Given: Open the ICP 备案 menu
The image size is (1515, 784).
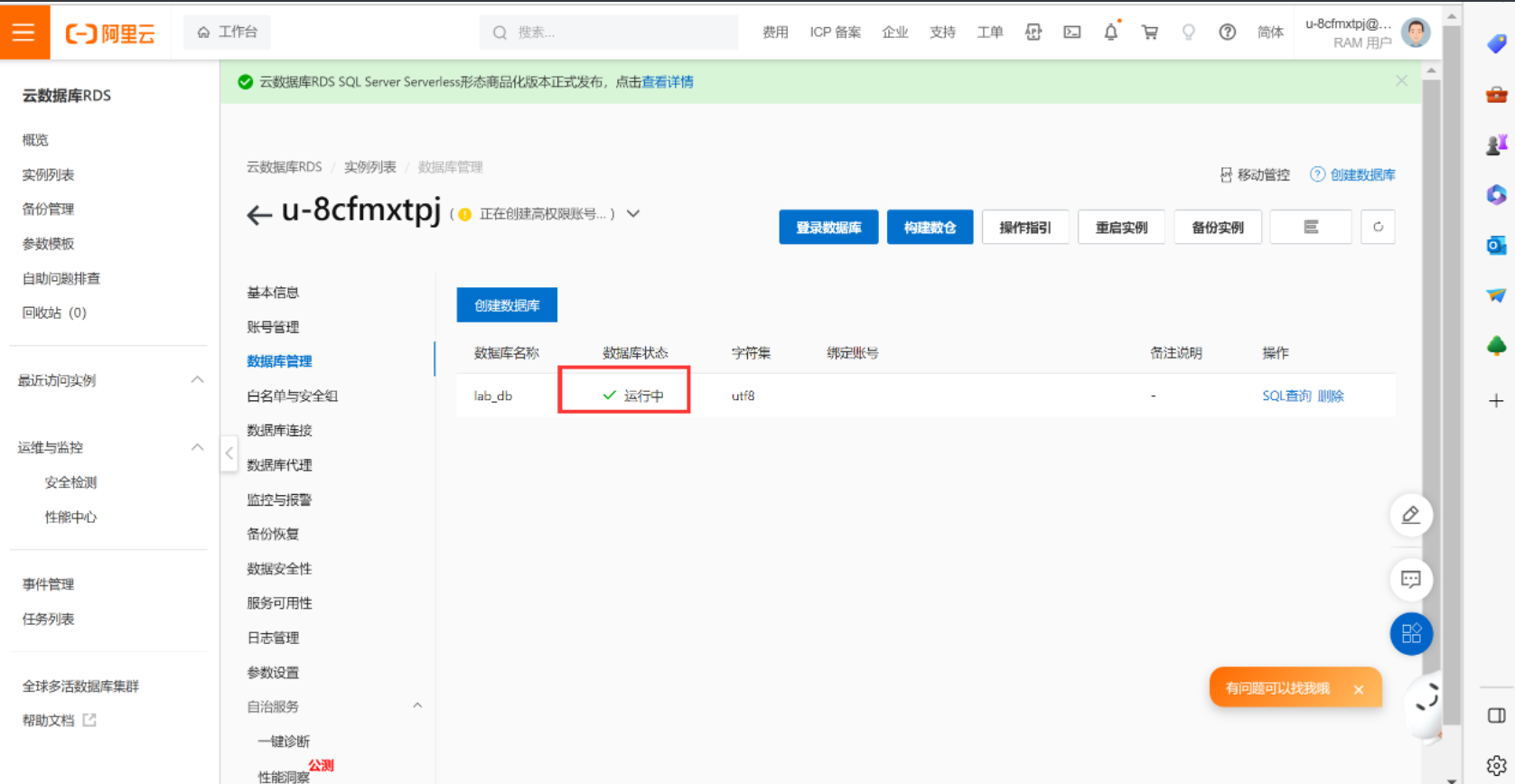Looking at the screenshot, I should coord(835,33).
